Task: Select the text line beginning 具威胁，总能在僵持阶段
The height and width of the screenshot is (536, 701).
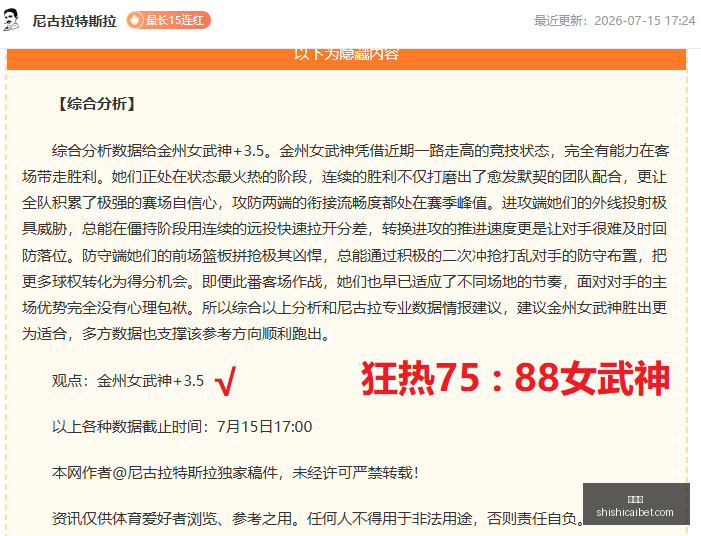Action: point(345,229)
